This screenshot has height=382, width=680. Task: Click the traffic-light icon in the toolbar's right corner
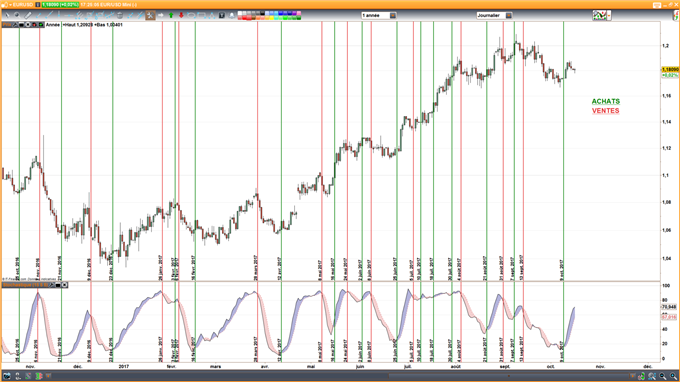tap(676, 16)
